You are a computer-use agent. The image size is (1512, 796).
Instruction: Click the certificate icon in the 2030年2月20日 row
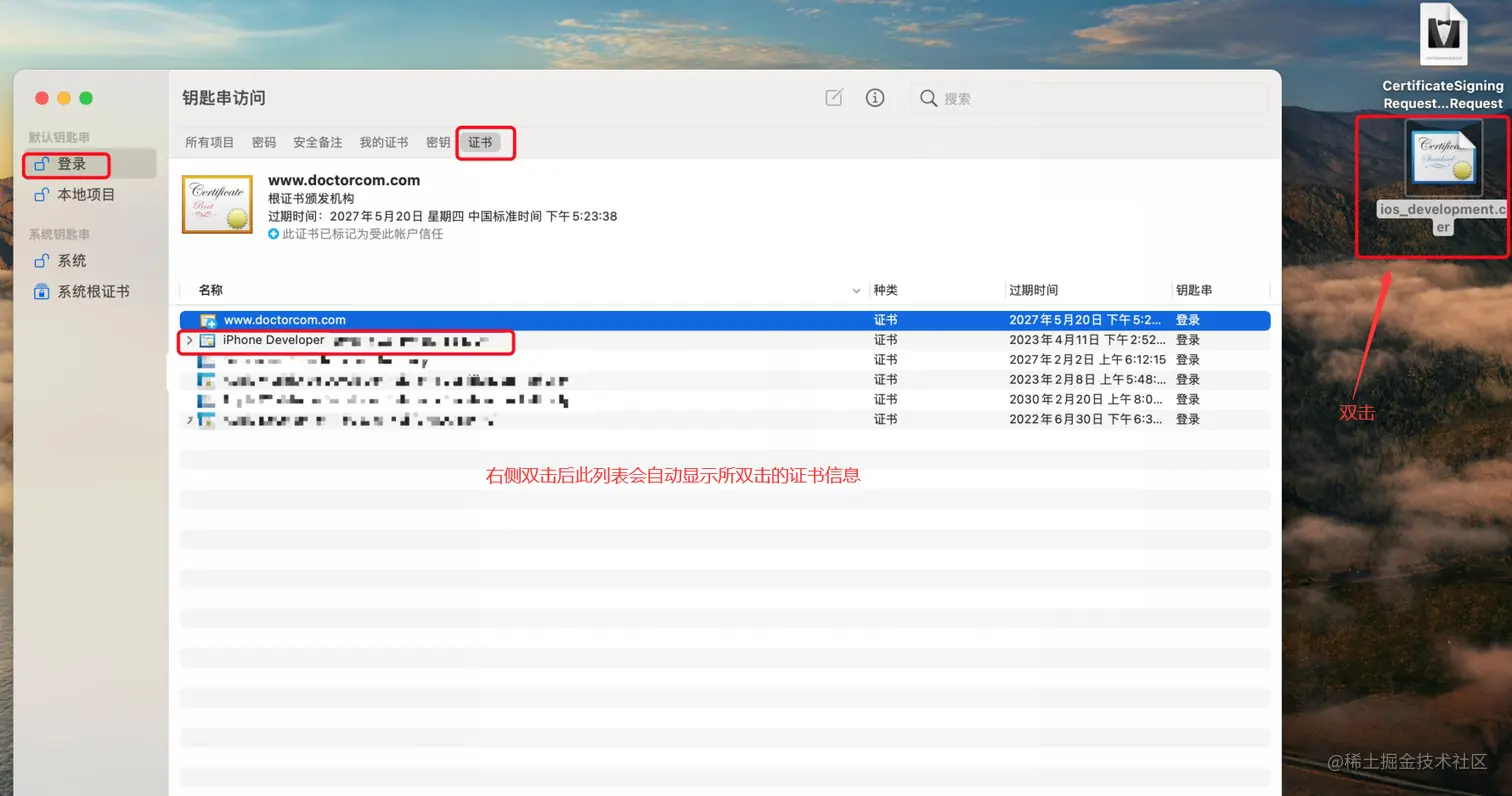(x=207, y=401)
